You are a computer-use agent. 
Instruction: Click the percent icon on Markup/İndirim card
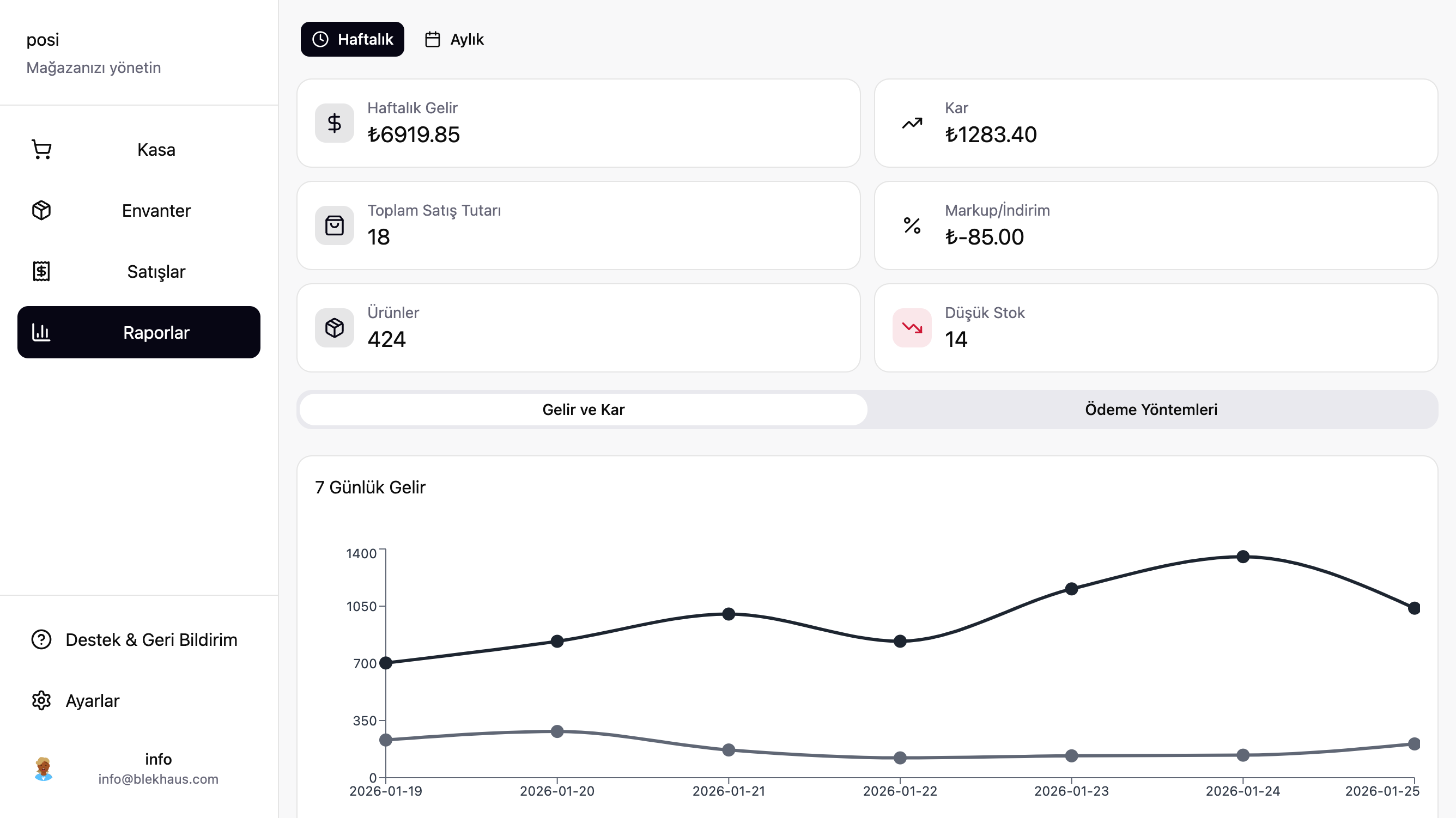912,225
